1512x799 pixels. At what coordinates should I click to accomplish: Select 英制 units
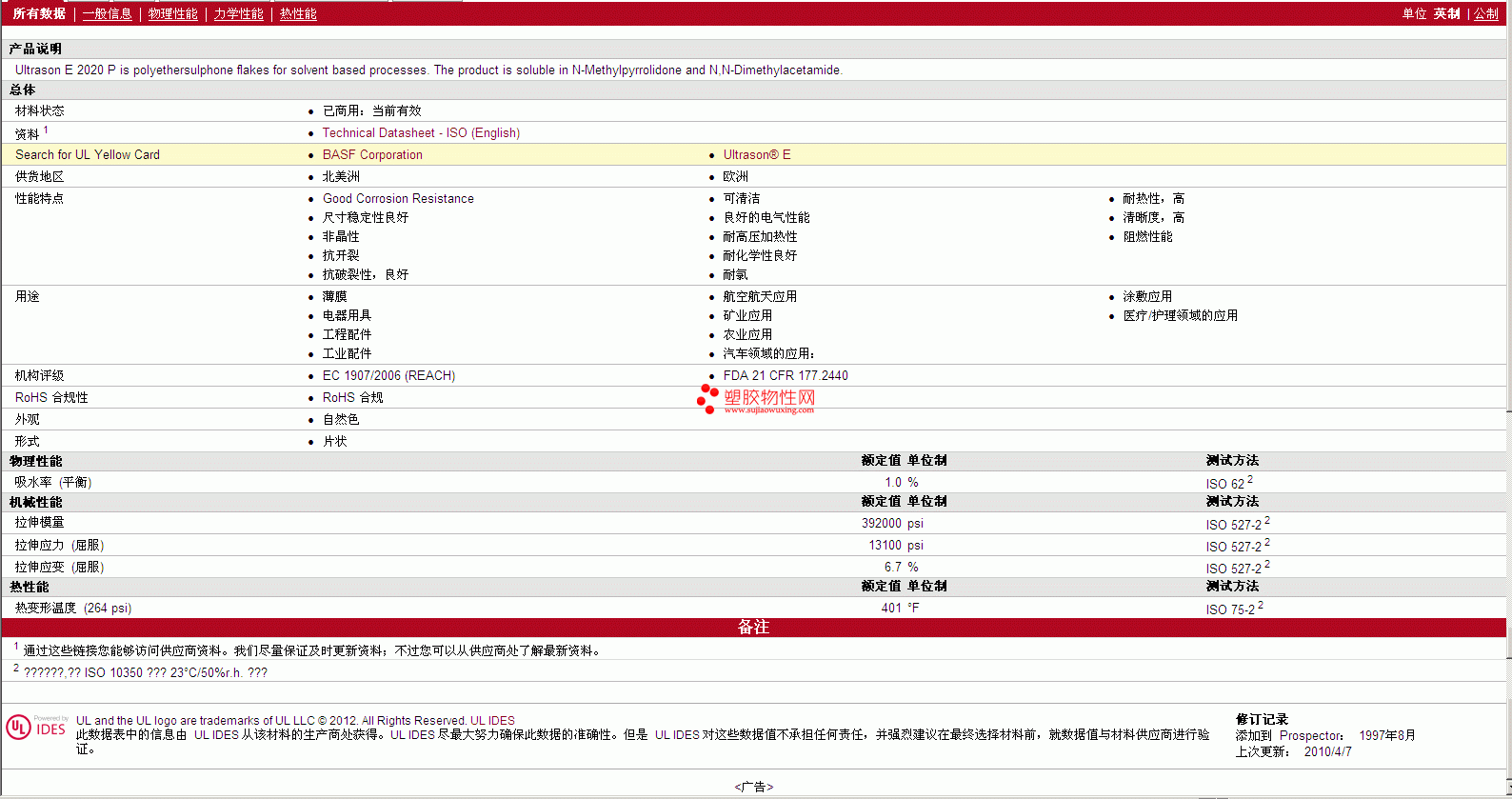pos(1447,13)
